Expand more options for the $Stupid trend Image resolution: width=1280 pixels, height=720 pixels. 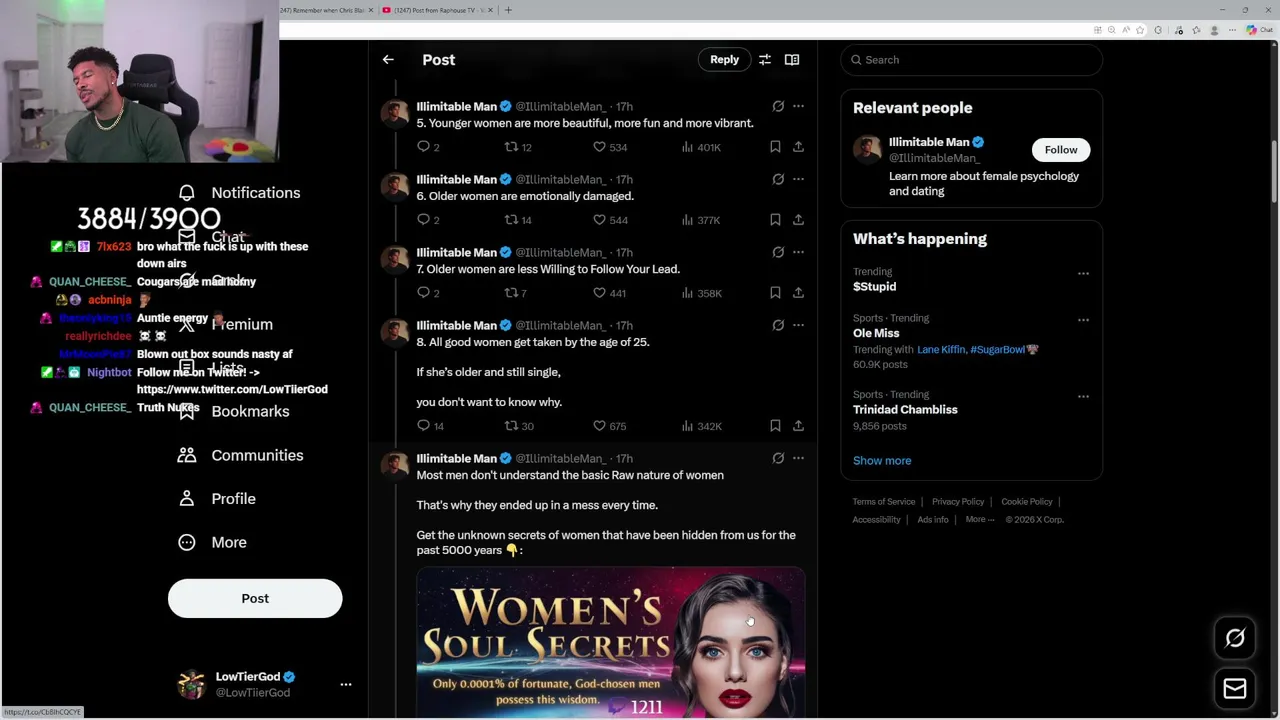[x=1083, y=273]
